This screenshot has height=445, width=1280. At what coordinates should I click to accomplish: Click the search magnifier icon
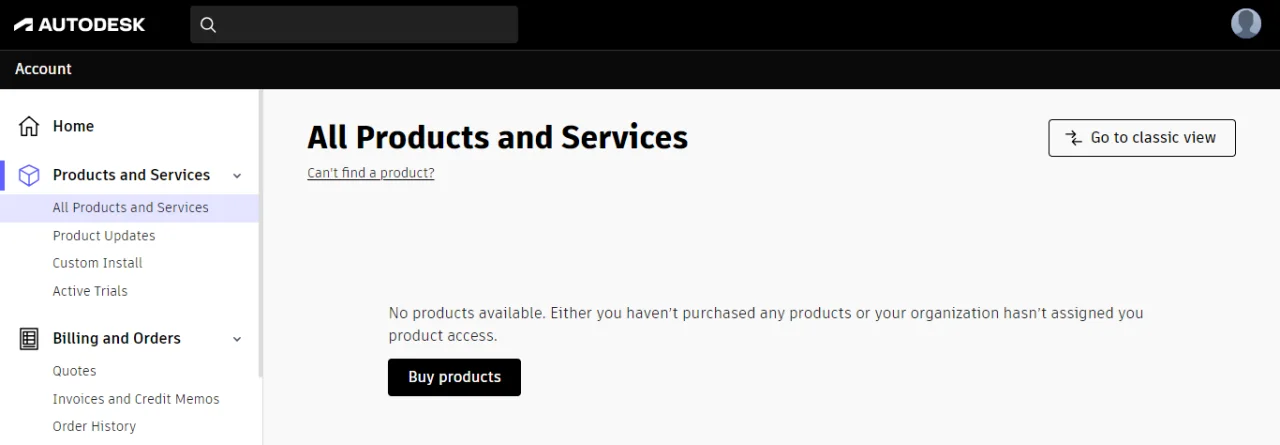[x=208, y=25]
